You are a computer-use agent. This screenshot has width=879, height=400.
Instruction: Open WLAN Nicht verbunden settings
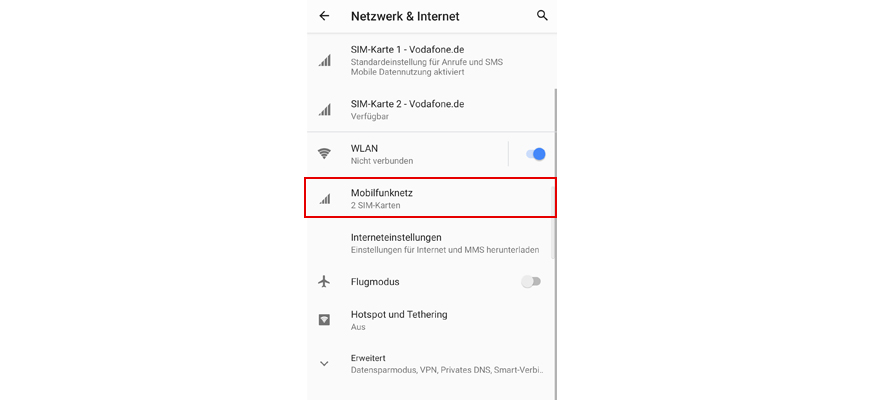point(408,154)
